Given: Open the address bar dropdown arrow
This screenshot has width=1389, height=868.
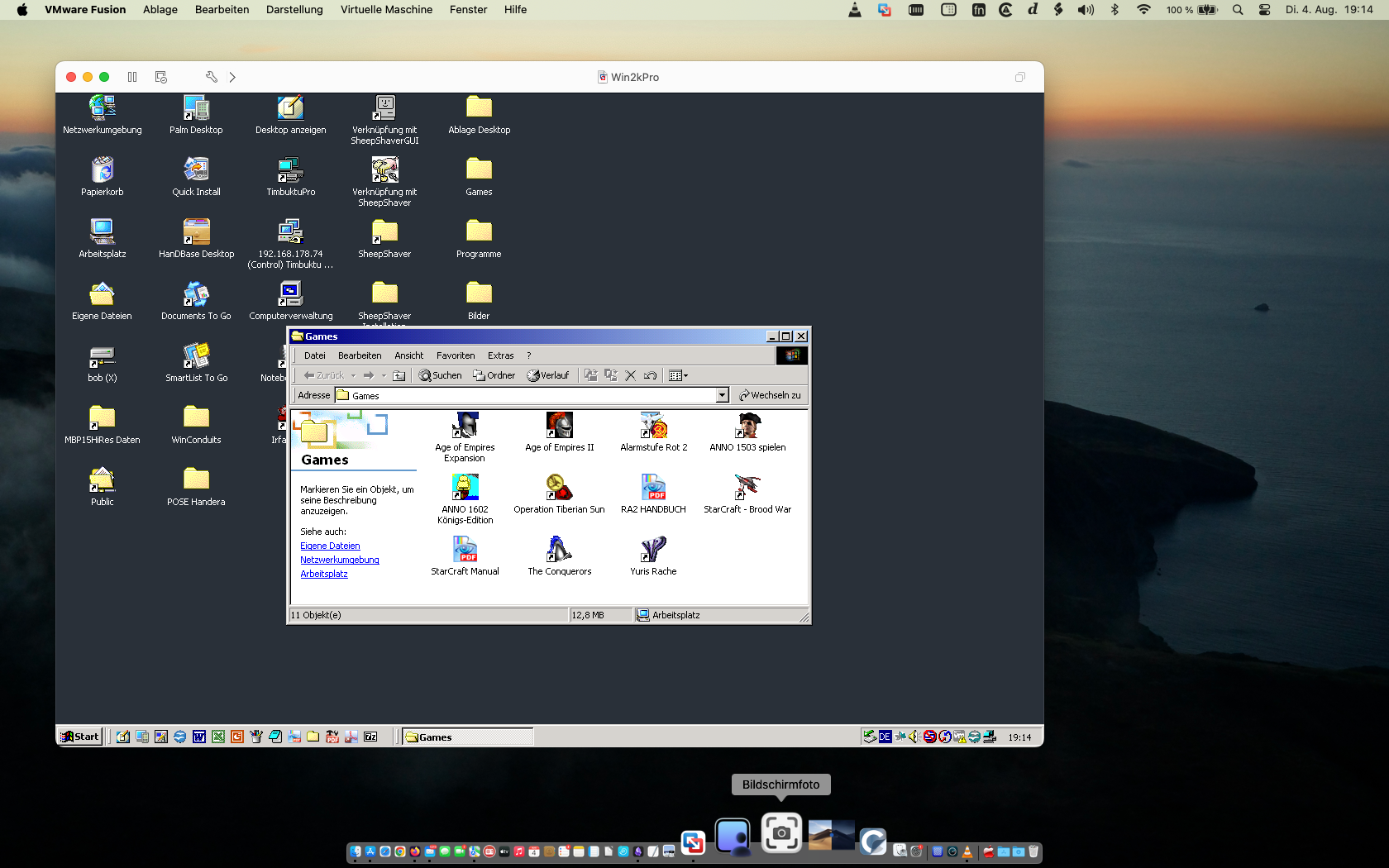Looking at the screenshot, I should 723,395.
